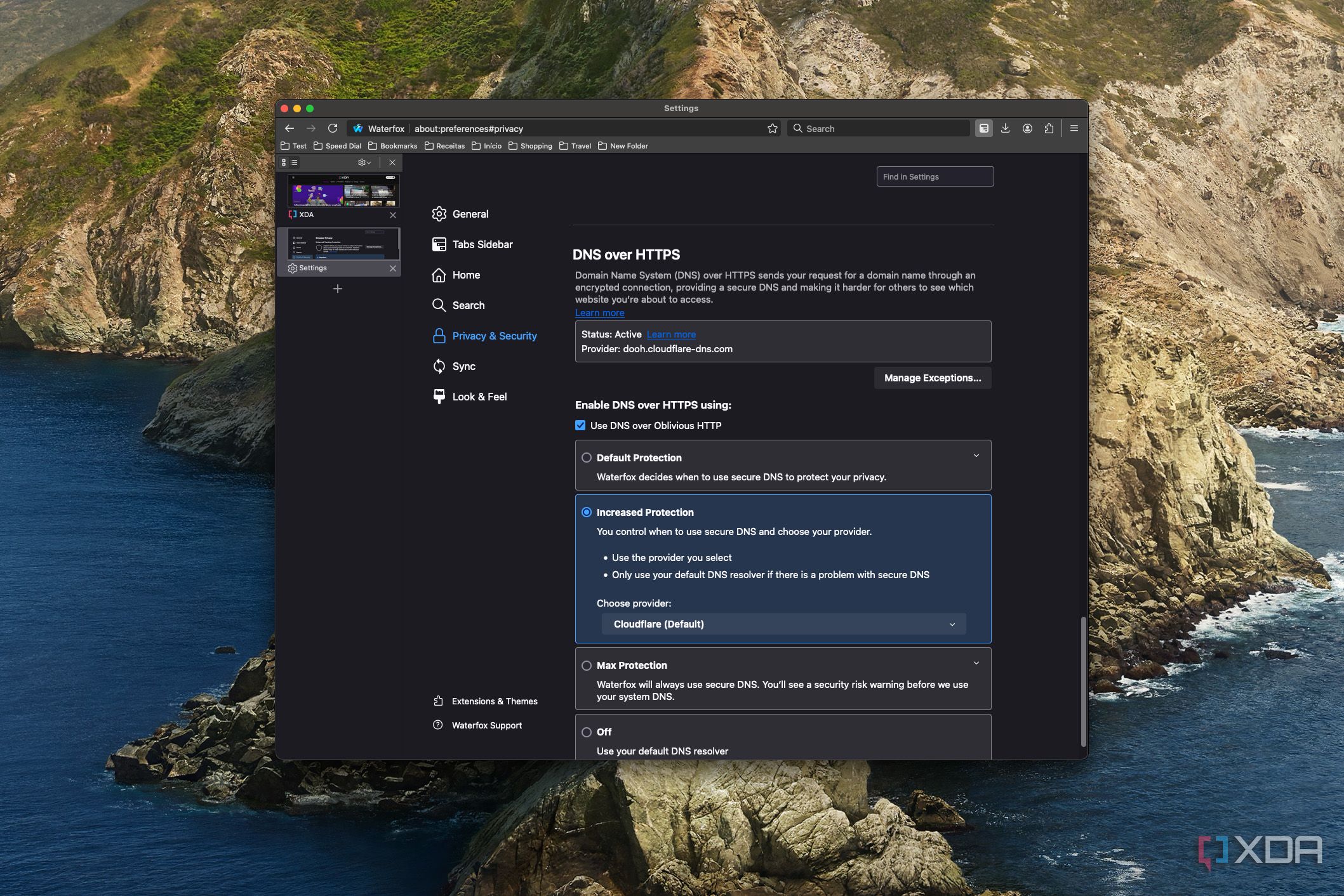Click the Privacy & Security lock icon
The width and height of the screenshot is (1344, 896).
click(439, 336)
